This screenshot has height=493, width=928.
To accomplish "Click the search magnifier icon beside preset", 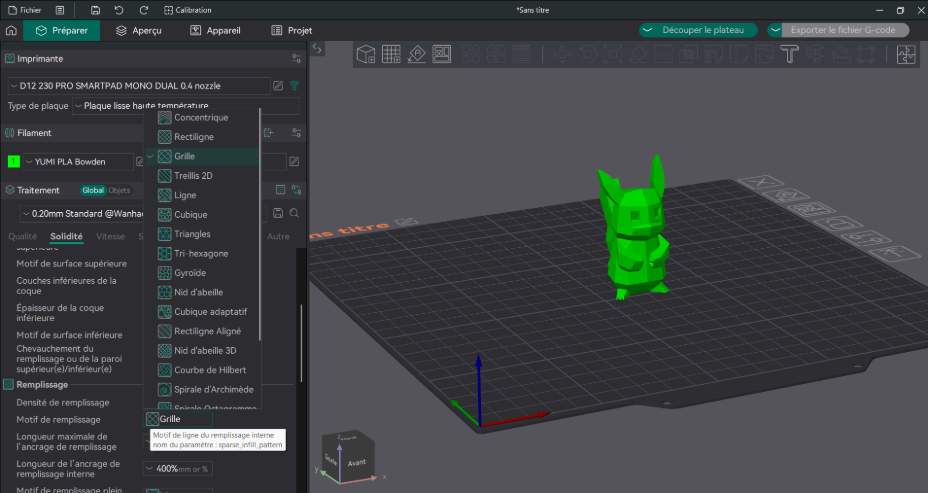I will pos(294,213).
